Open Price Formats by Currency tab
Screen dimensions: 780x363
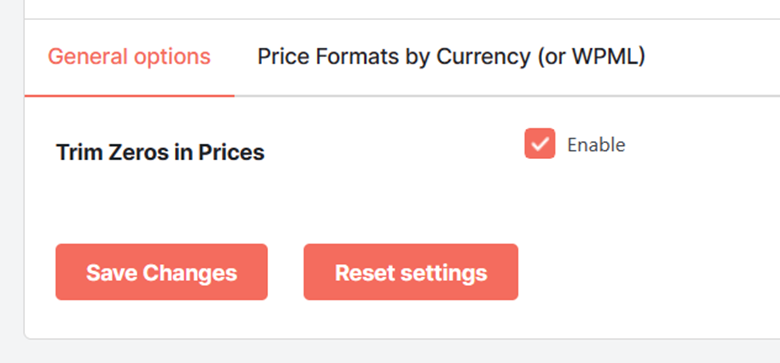point(451,57)
